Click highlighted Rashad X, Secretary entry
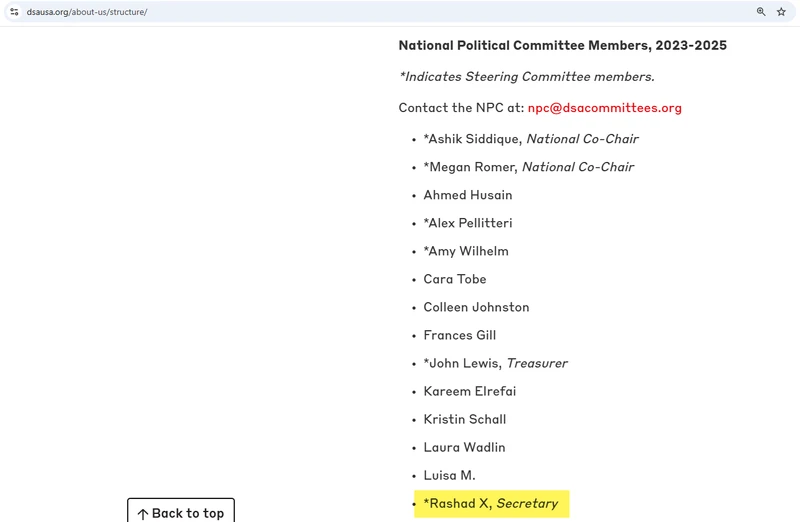800x522 pixels. pos(490,503)
